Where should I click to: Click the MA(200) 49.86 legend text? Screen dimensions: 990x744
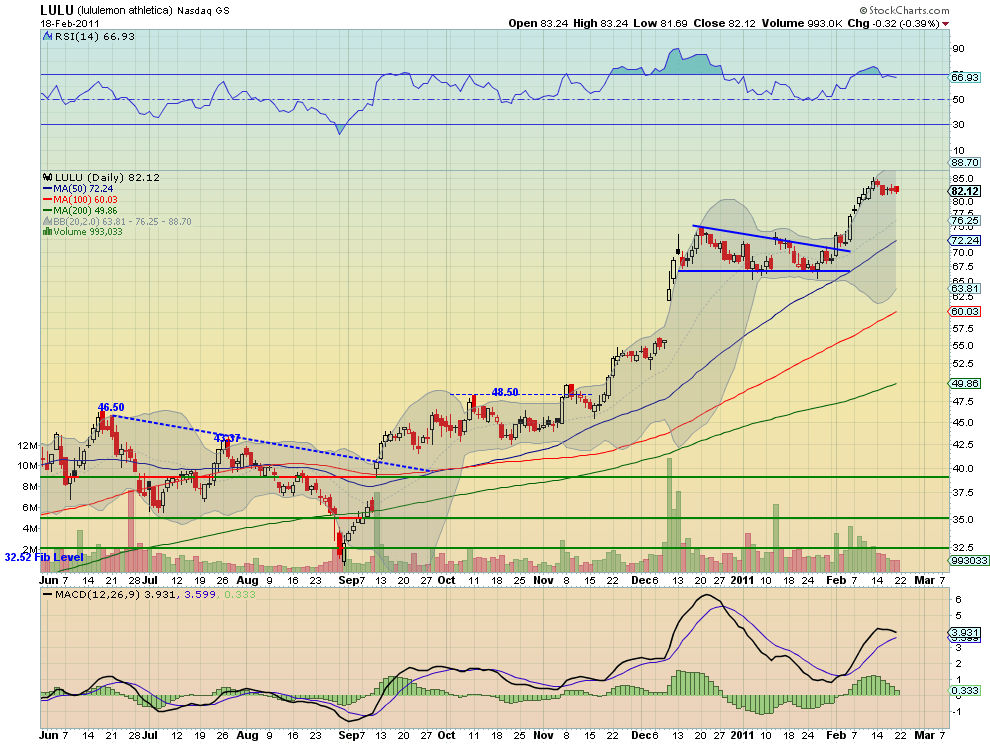point(85,210)
